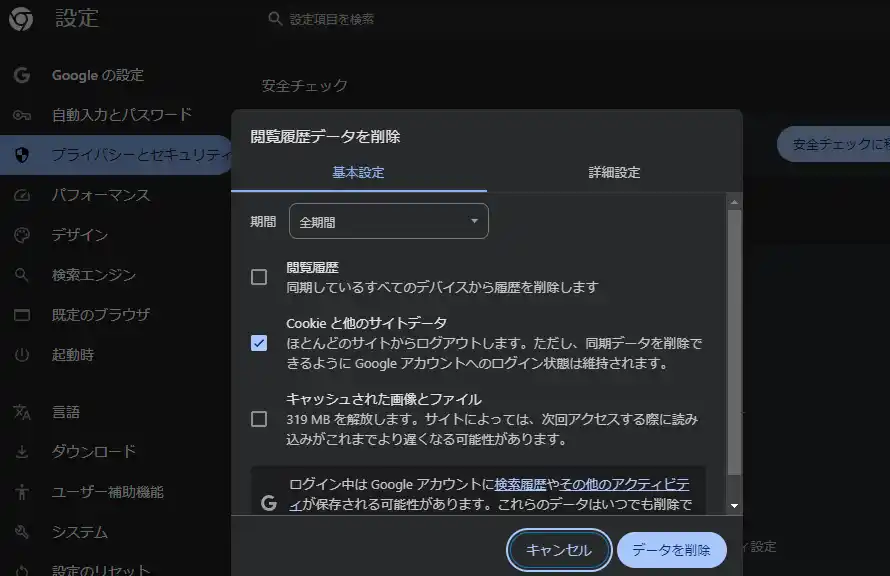Click the キャンセル button
The image size is (890, 576).
click(559, 550)
